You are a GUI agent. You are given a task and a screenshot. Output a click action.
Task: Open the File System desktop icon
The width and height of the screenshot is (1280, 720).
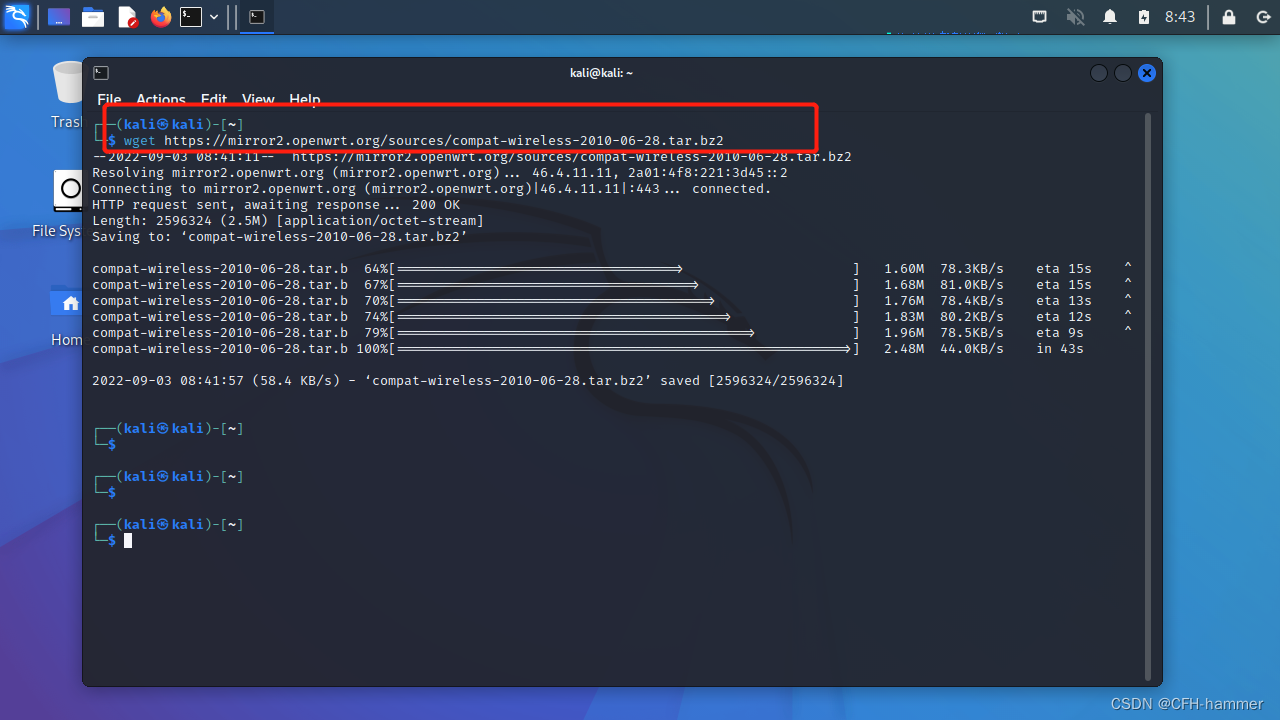click(x=67, y=191)
